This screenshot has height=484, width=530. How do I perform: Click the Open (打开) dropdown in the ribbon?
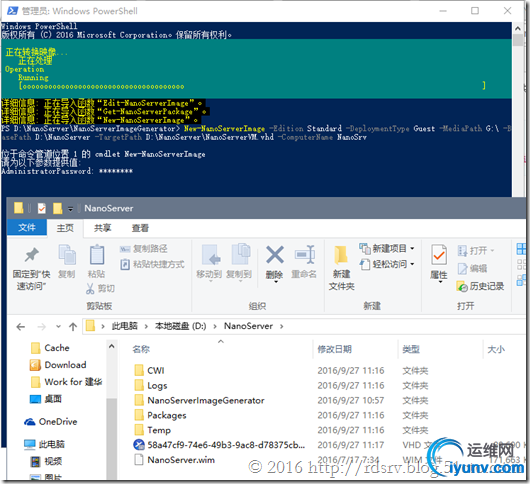click(x=476, y=251)
